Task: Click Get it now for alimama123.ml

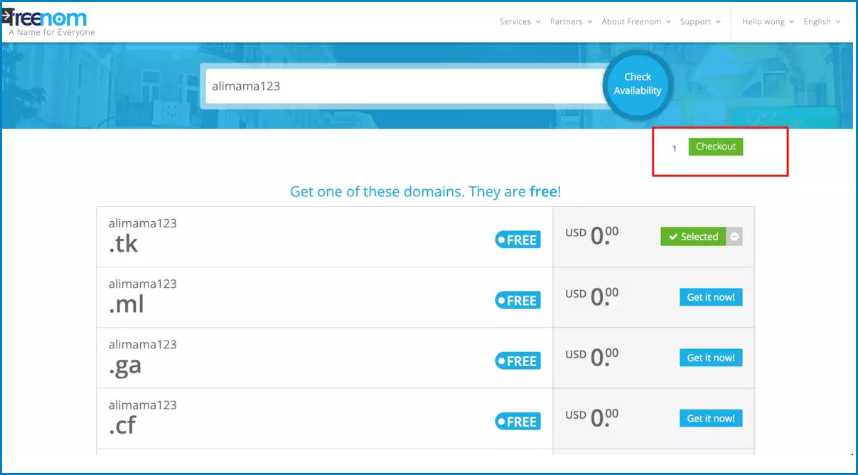Action: tap(711, 297)
